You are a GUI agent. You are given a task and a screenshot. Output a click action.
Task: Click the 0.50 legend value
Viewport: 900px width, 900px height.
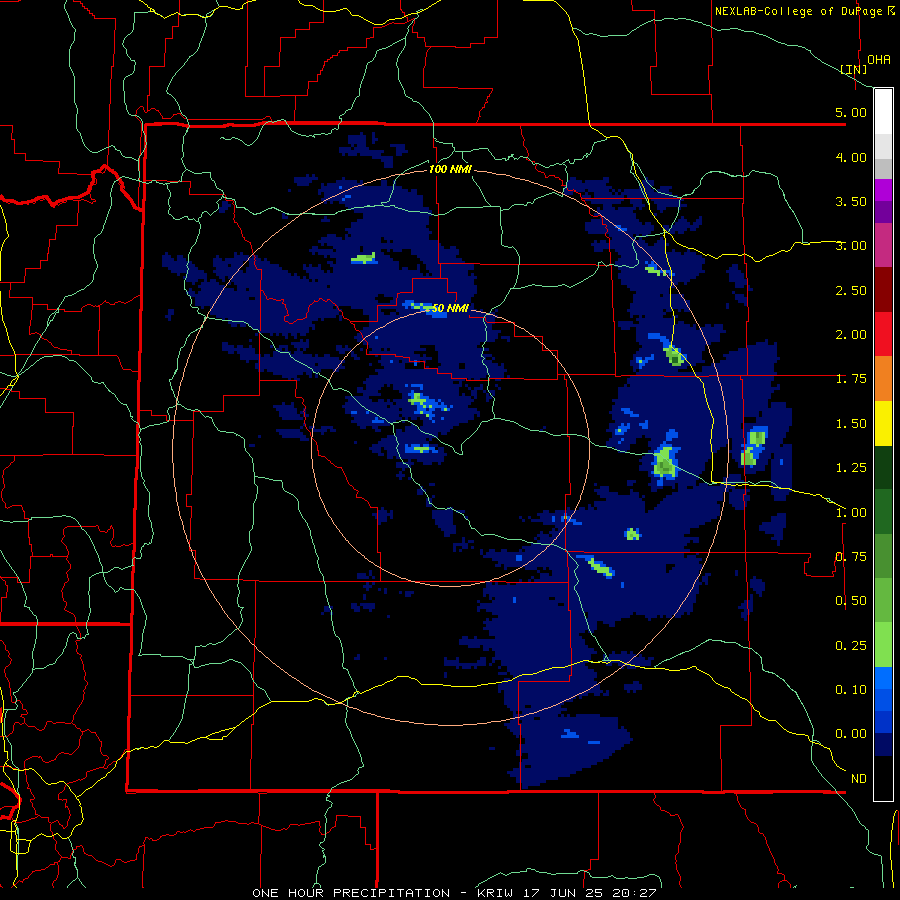click(851, 601)
